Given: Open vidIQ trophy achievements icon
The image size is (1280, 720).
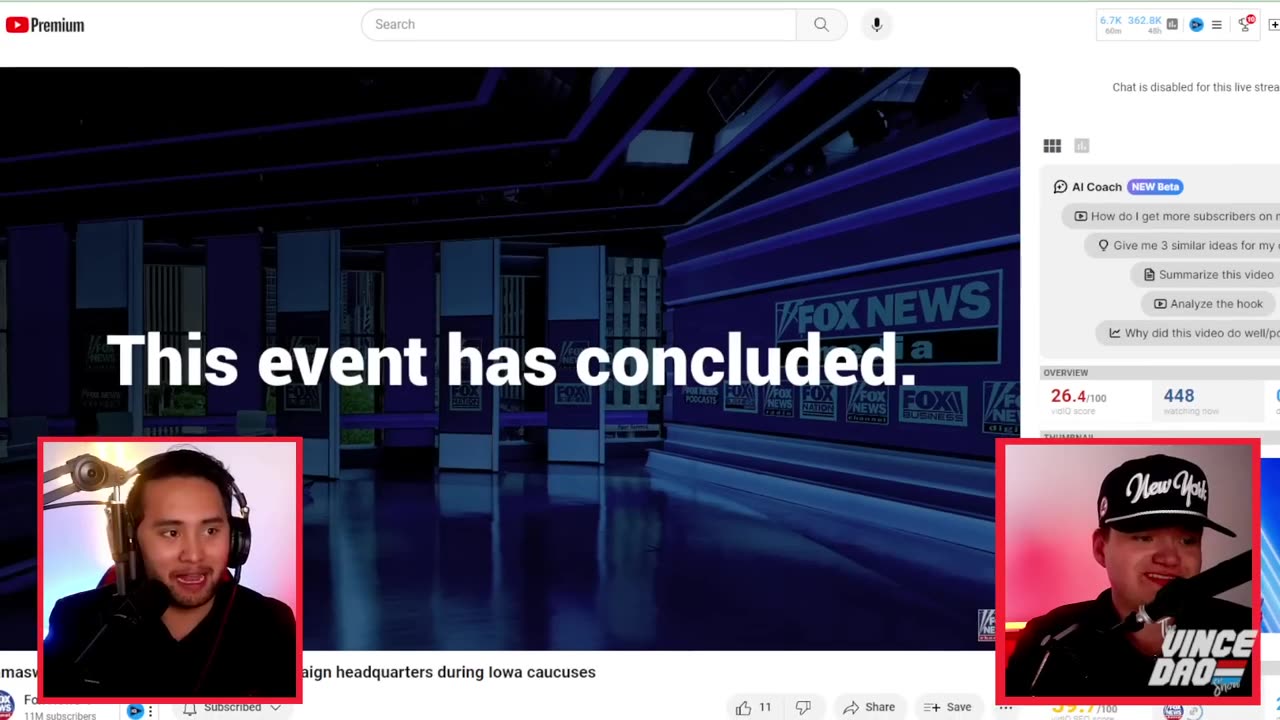Looking at the screenshot, I should pyautogui.click(x=1246, y=23).
